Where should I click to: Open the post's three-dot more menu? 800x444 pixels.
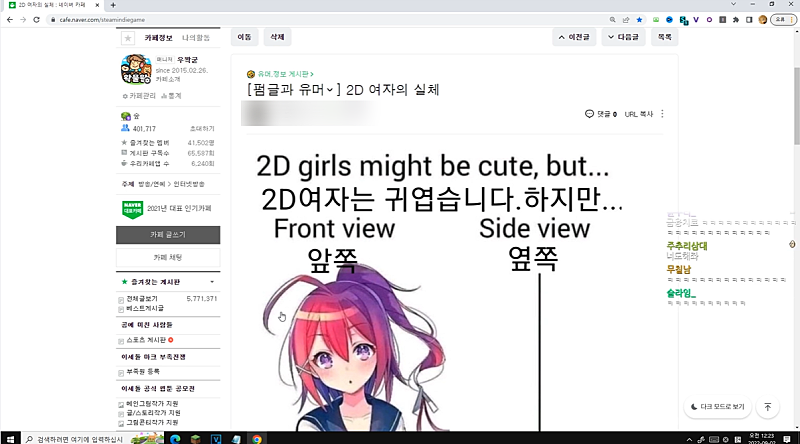662,114
